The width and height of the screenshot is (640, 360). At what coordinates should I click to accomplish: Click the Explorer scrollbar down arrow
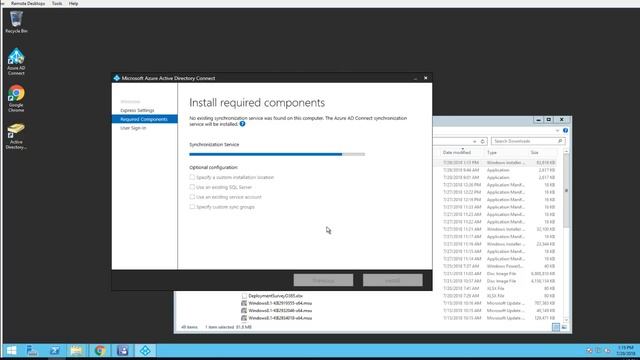click(x=566, y=320)
